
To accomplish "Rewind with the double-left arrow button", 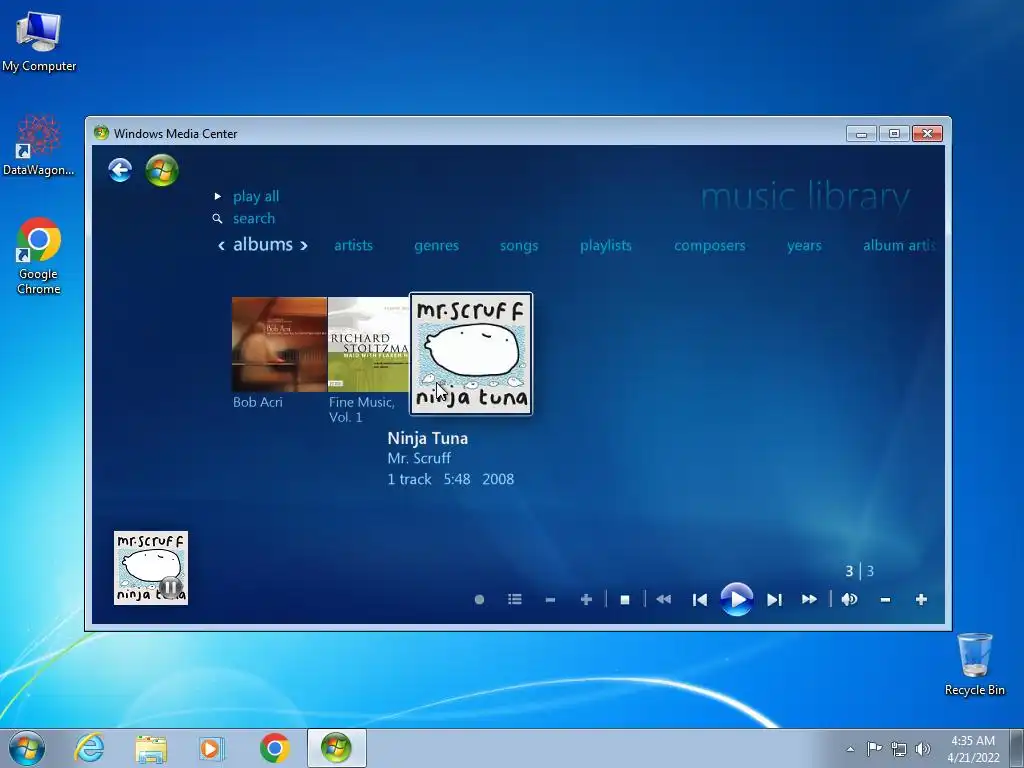I will 664,599.
